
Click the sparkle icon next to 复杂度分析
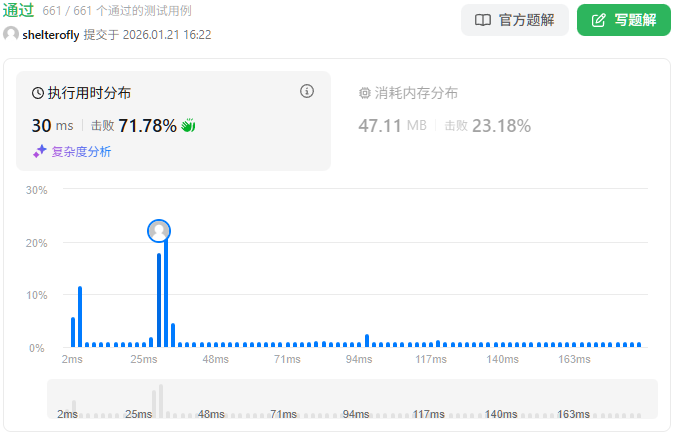click(x=40, y=151)
